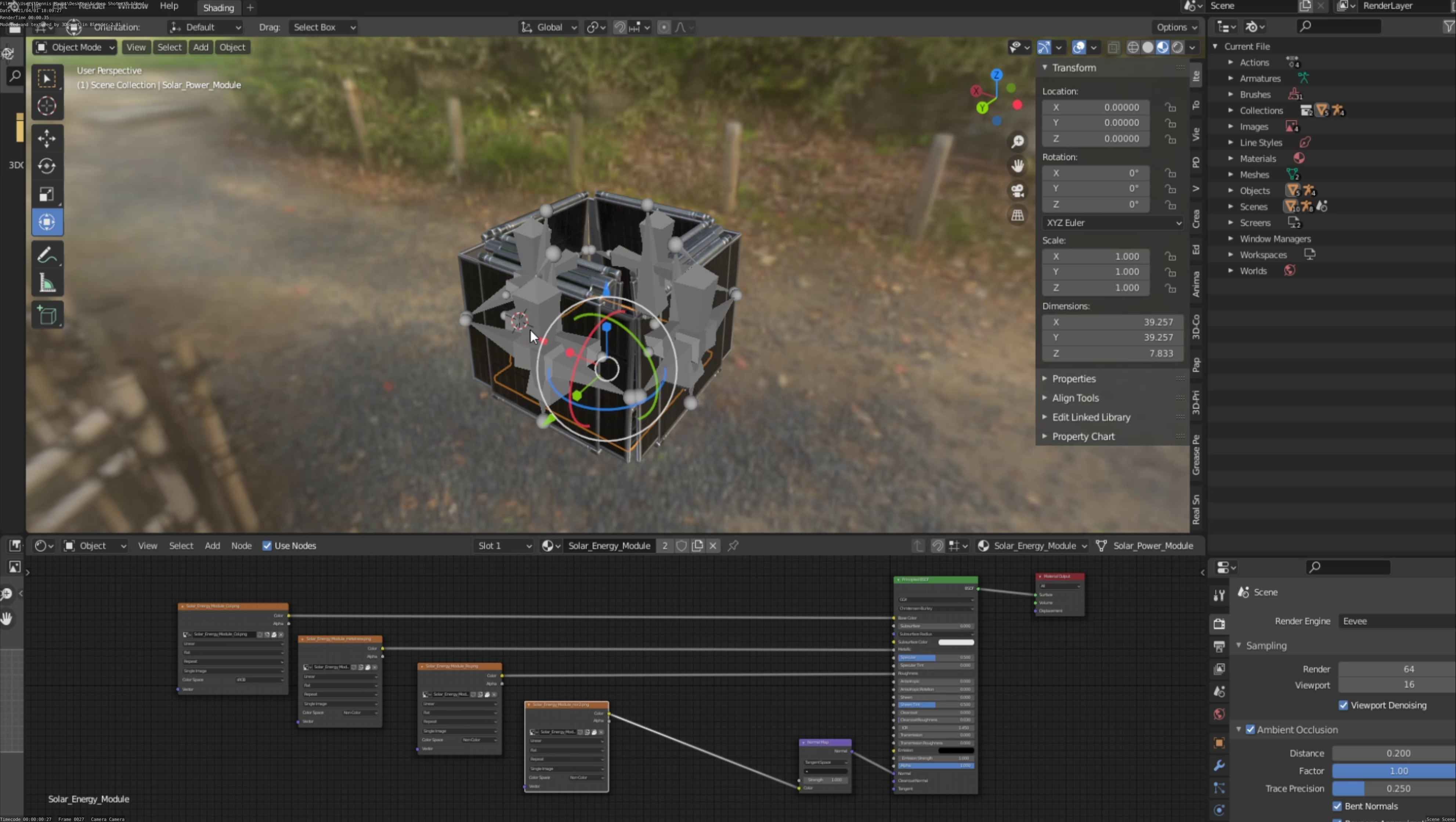
Task: Activate the Annotate pencil tool
Action: [x=47, y=255]
